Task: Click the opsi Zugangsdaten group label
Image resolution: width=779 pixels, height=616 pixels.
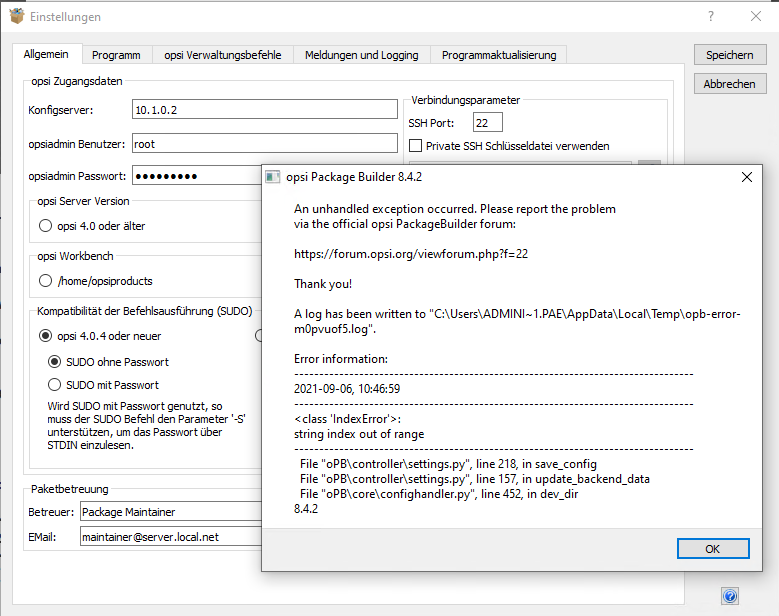Action: click(77, 81)
